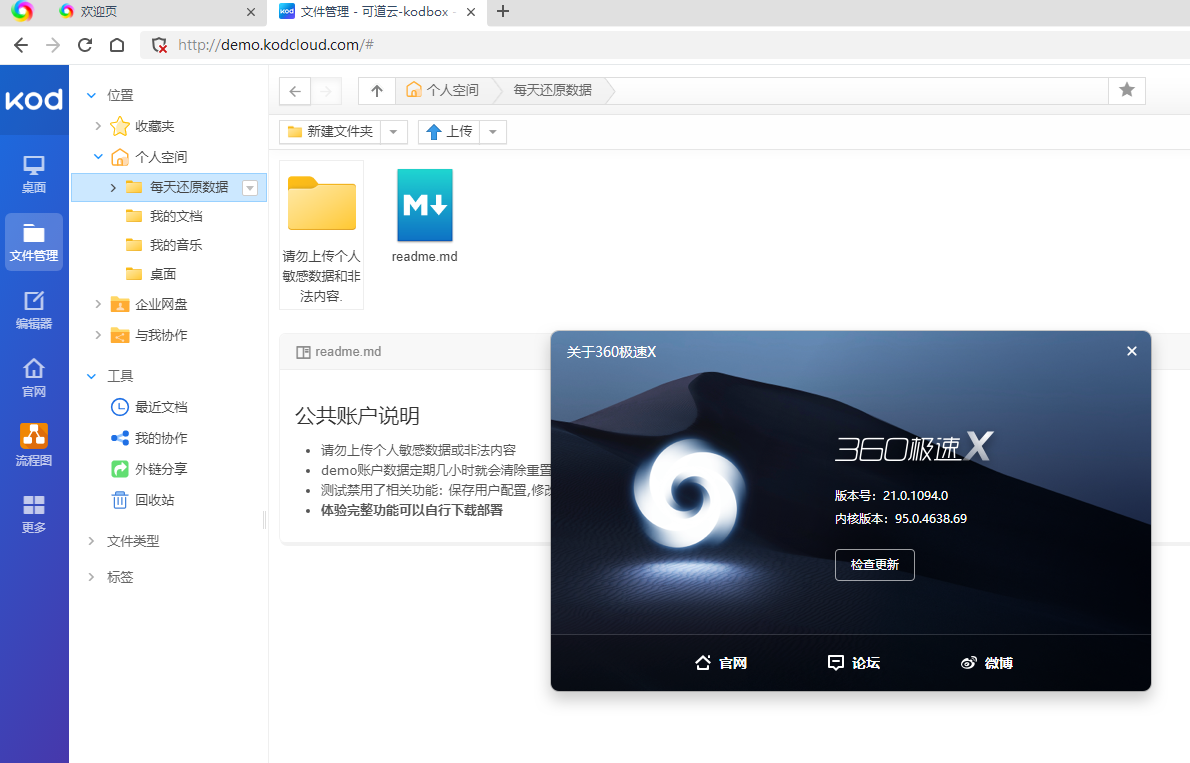Expand the 文件类型 section

click(x=92, y=541)
